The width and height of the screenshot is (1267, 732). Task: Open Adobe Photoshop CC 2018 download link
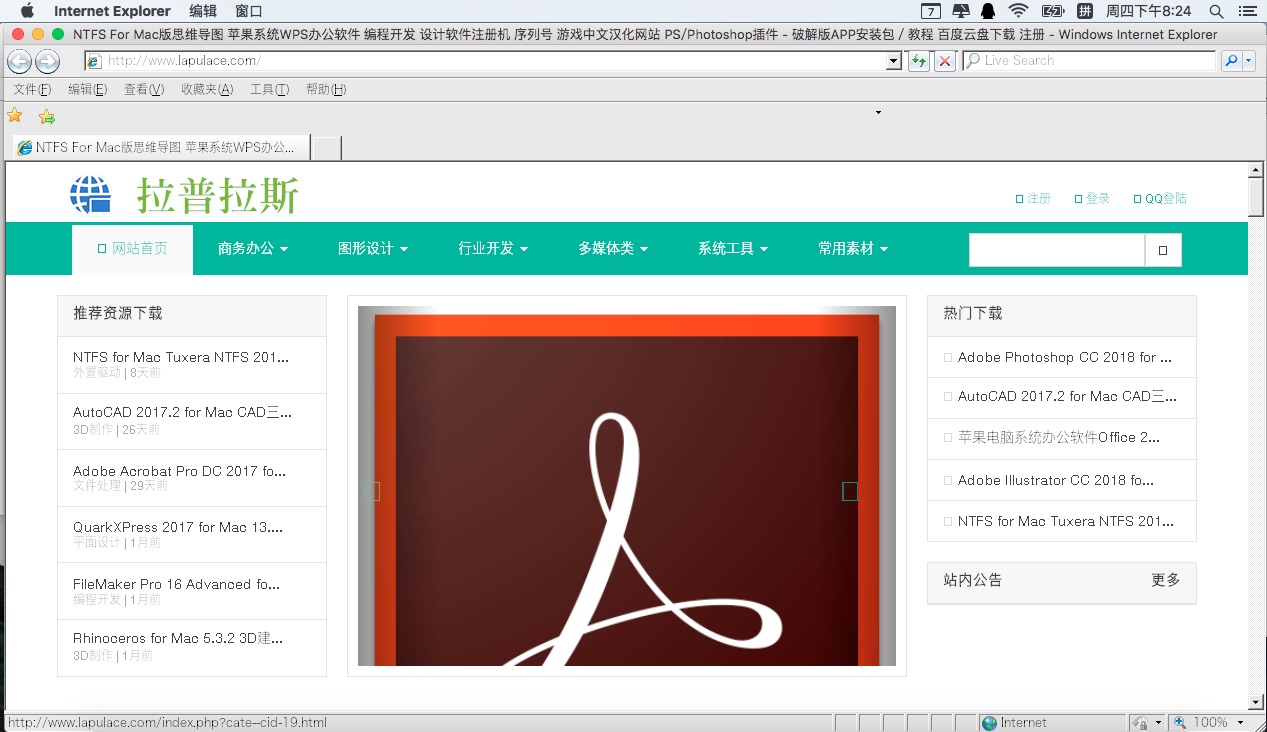coord(1064,357)
